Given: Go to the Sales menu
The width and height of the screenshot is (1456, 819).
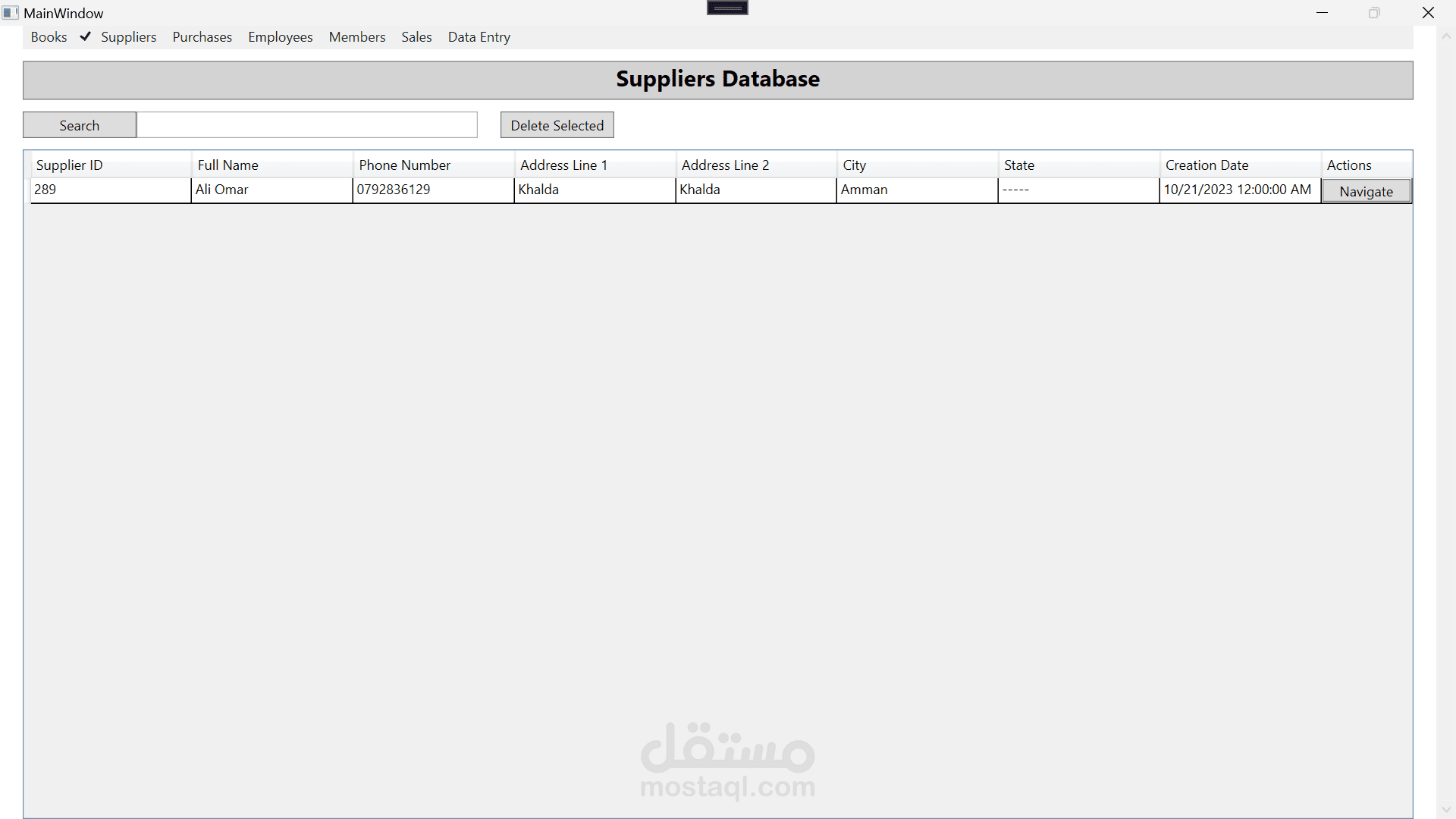Looking at the screenshot, I should click(x=416, y=37).
